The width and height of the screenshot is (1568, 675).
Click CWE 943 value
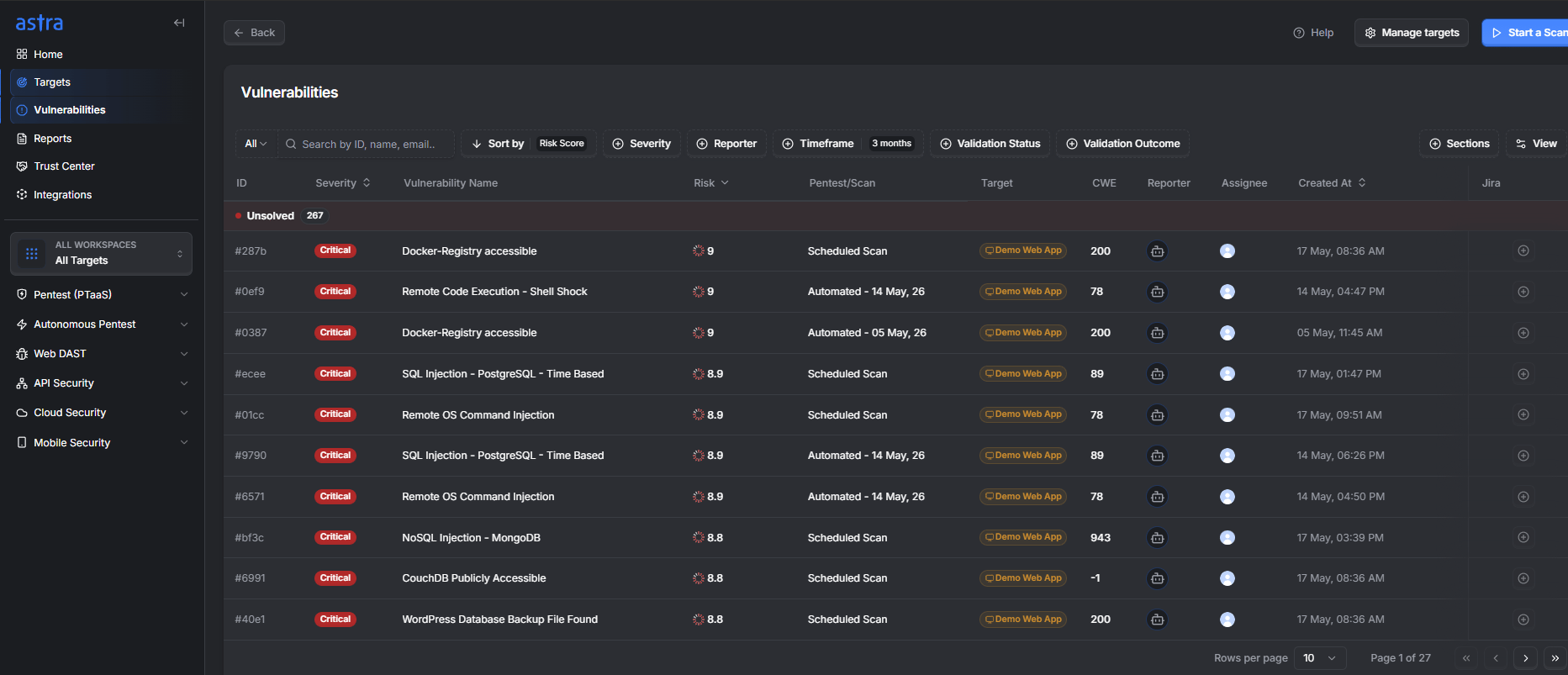[x=1101, y=538]
